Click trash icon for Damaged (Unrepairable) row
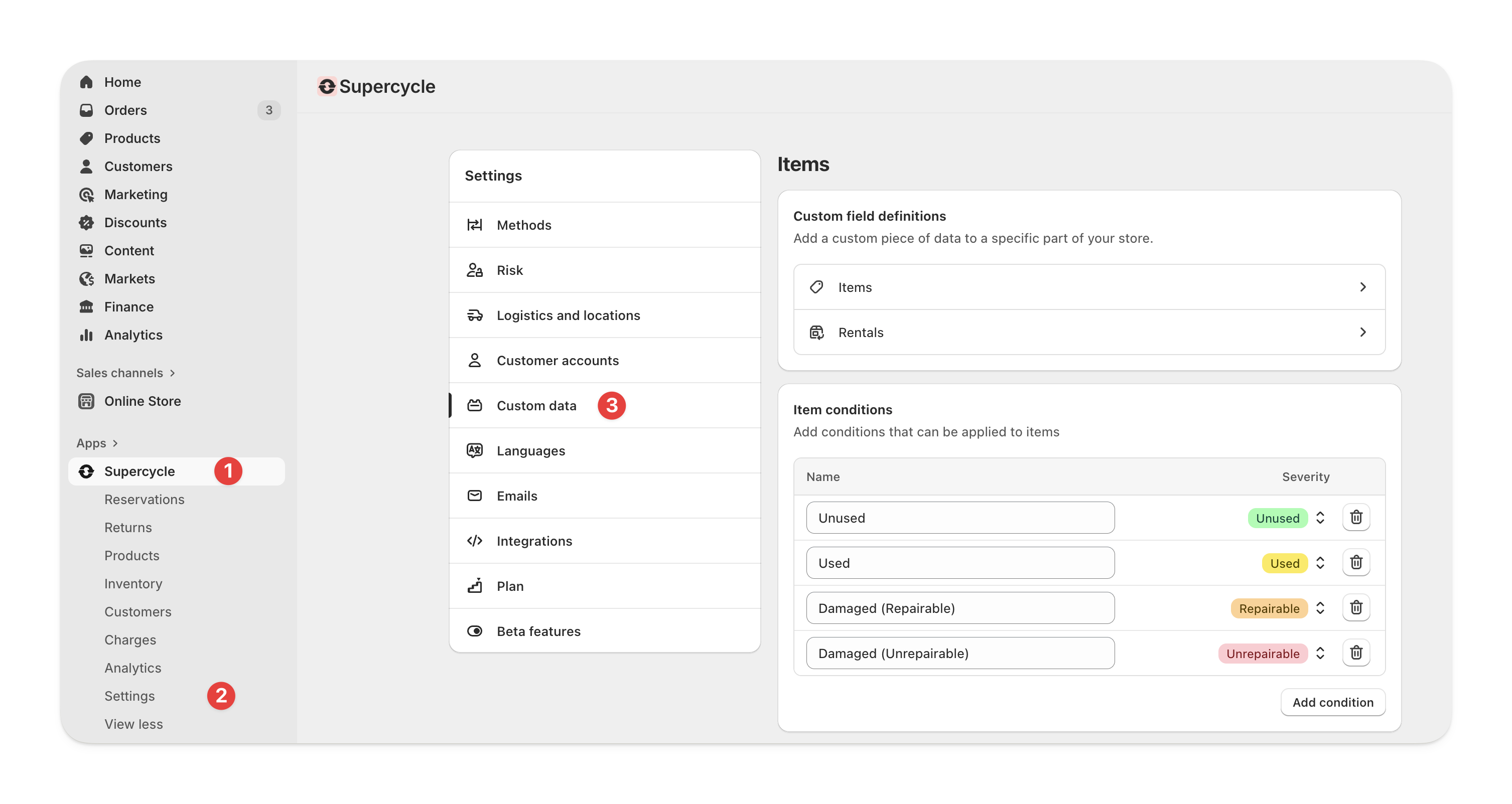This screenshot has height=804, width=1512. tap(1356, 653)
